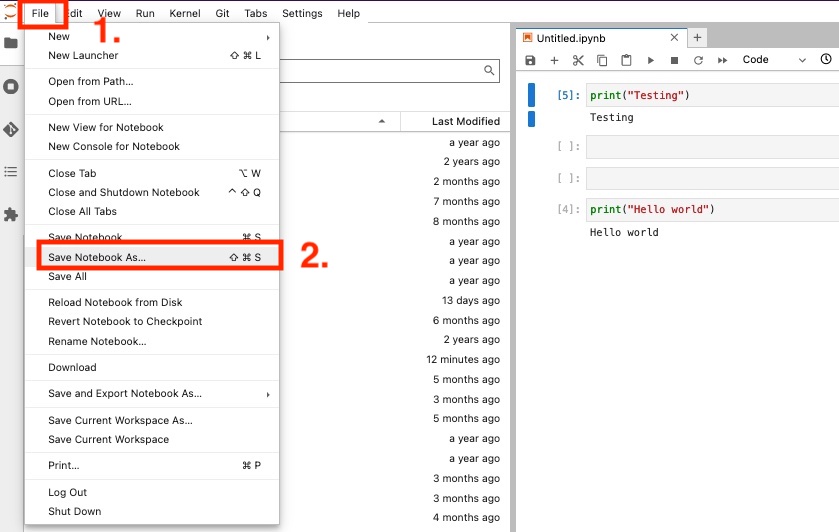The width and height of the screenshot is (839, 532).
Task: Open the table of contents sidebar icon
Action: pyautogui.click(x=11, y=172)
